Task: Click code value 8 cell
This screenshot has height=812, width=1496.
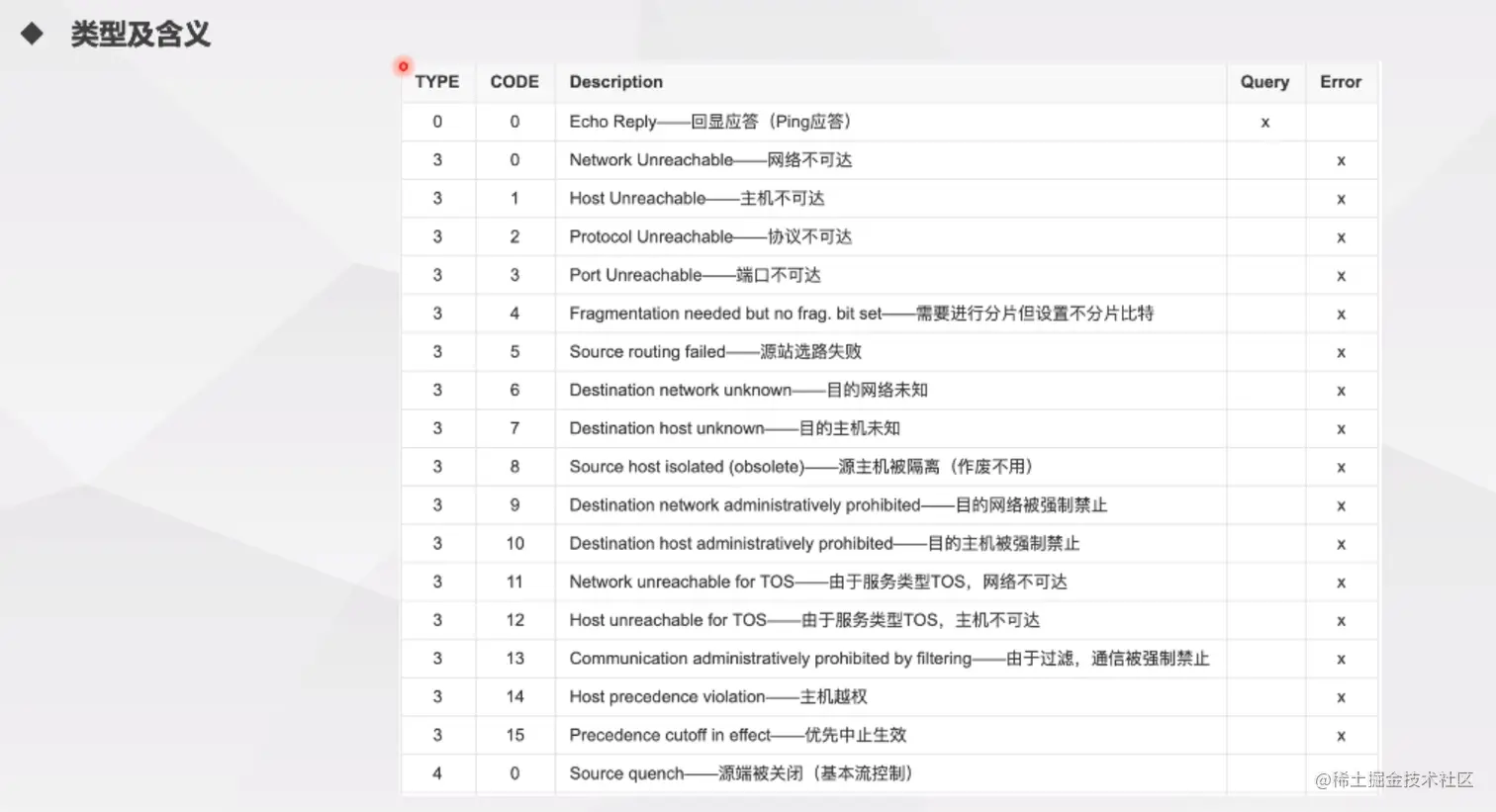Action: point(514,467)
